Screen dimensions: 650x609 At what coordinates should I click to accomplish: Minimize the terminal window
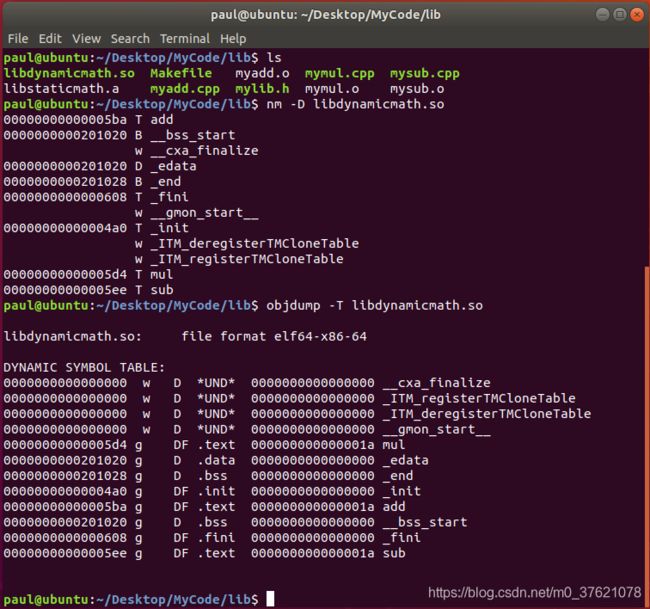[x=603, y=15]
